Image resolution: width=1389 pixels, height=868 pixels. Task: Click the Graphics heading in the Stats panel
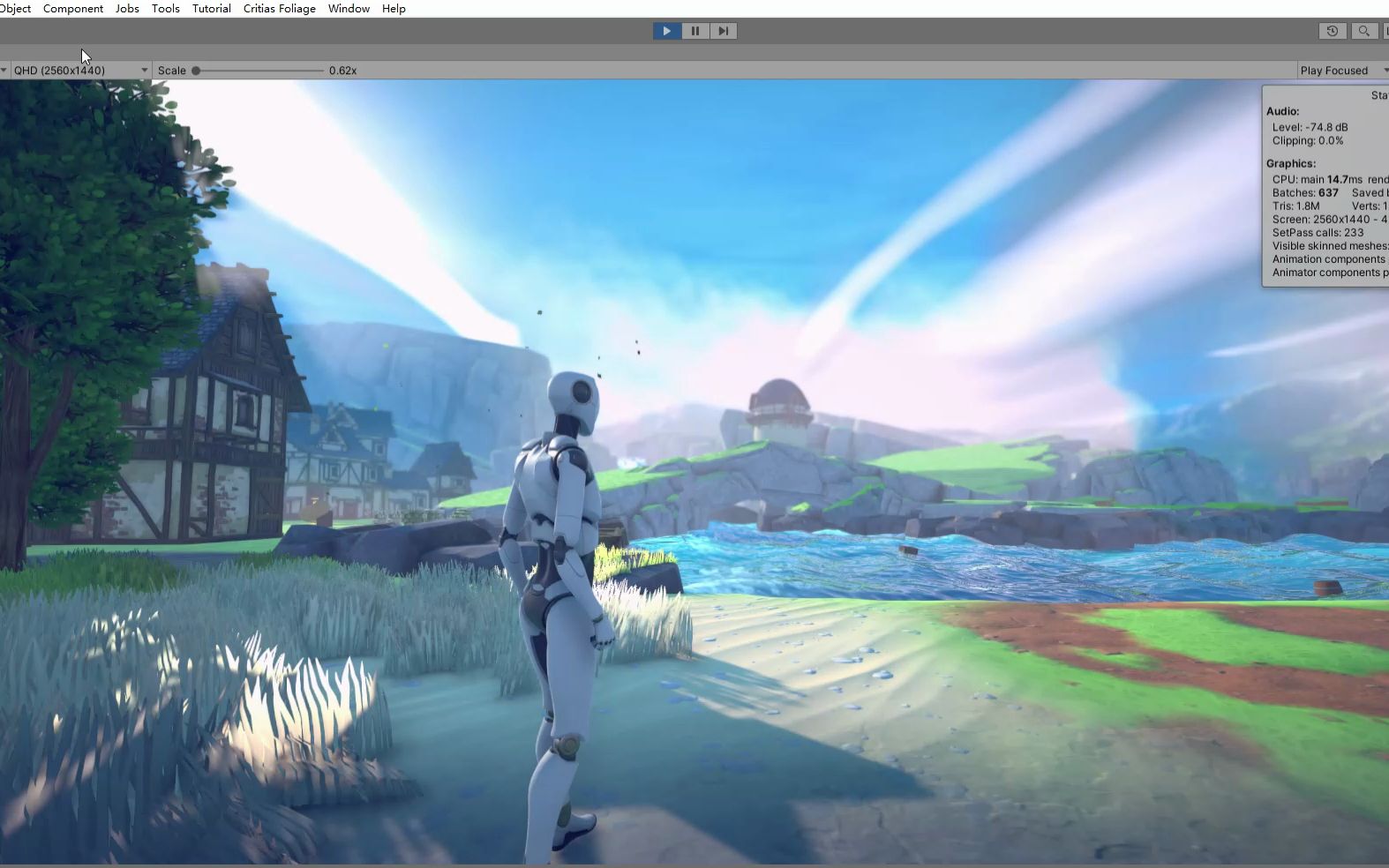click(1290, 163)
